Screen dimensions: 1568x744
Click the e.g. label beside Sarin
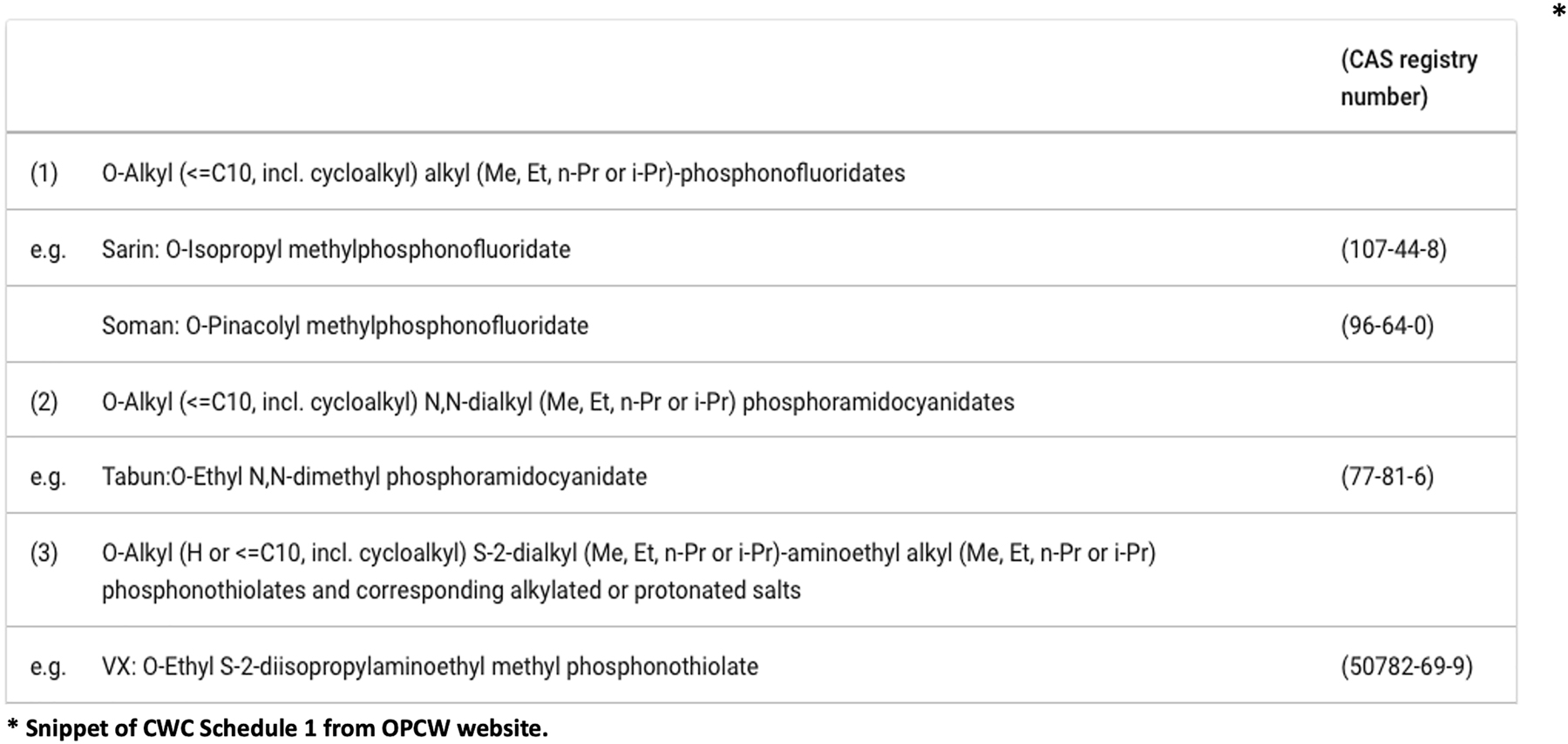(48, 250)
